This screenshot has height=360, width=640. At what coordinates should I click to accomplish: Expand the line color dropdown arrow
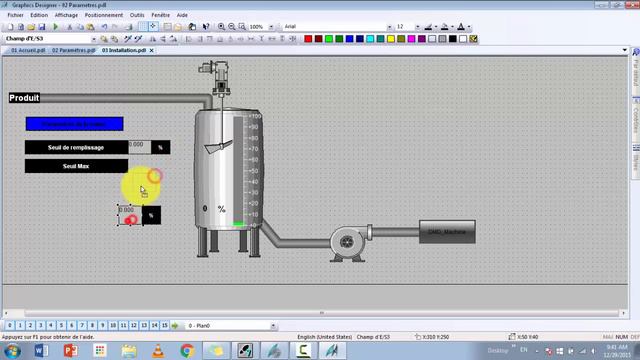click(436, 27)
